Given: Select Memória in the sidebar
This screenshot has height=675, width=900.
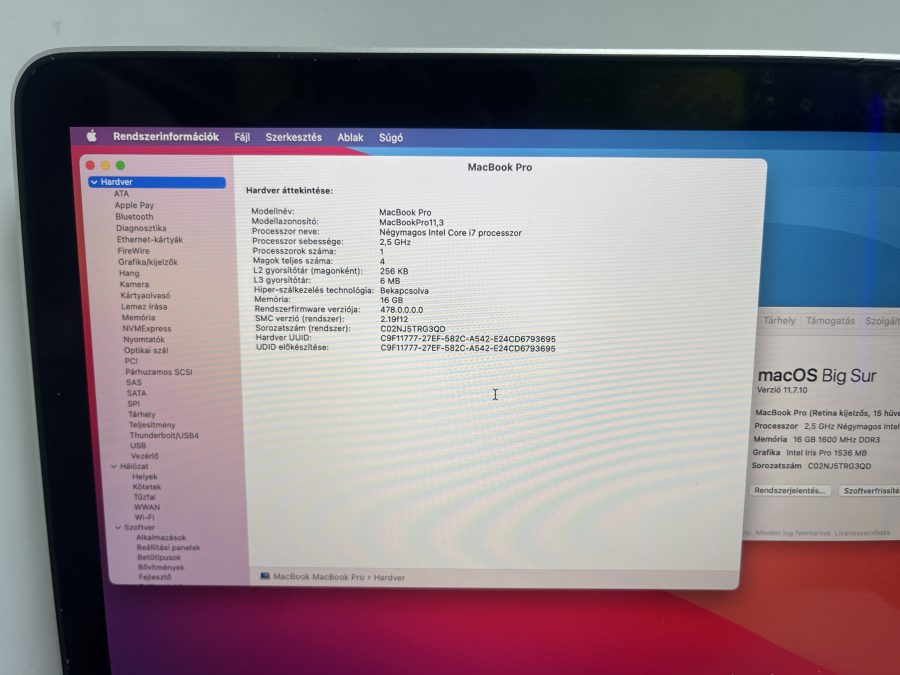Looking at the screenshot, I should pyautogui.click(x=138, y=317).
